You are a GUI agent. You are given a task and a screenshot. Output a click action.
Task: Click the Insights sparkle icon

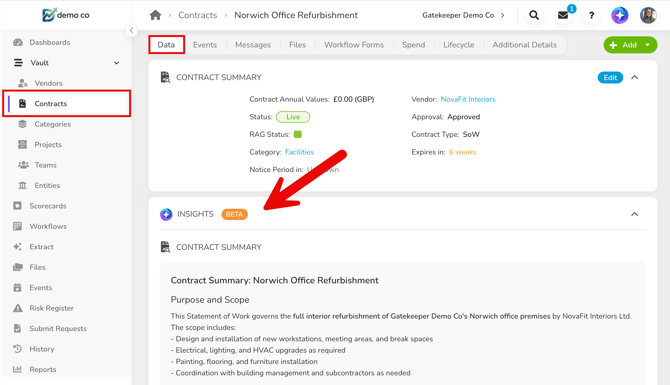[166, 214]
